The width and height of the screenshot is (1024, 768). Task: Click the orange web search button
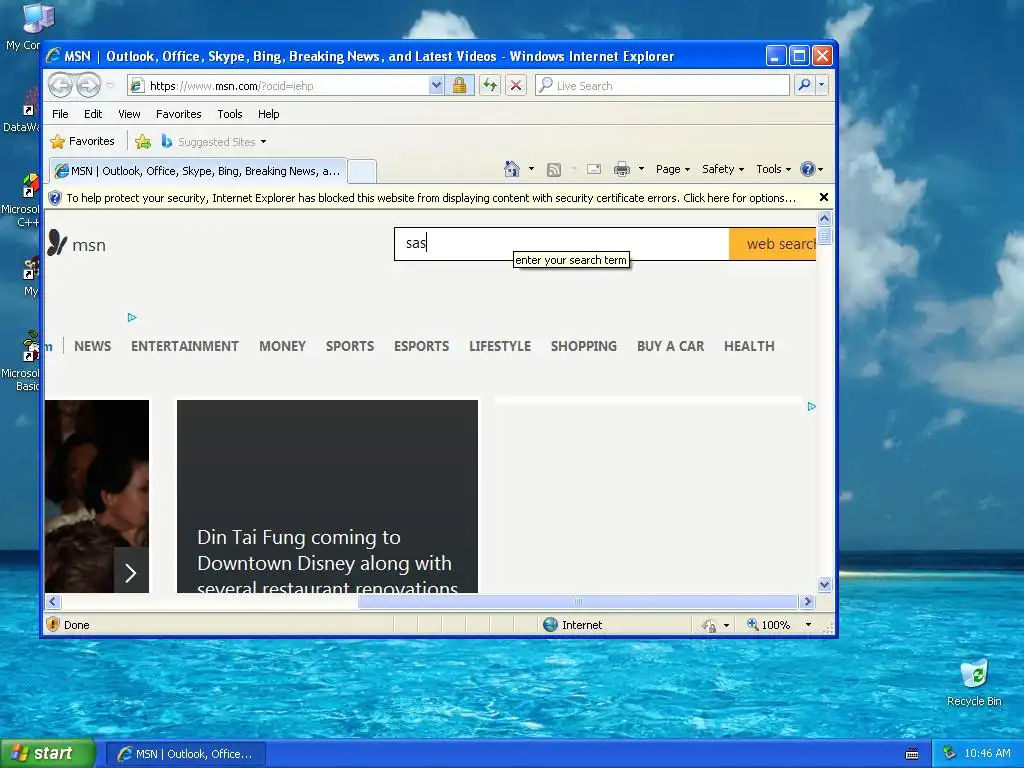tap(773, 244)
